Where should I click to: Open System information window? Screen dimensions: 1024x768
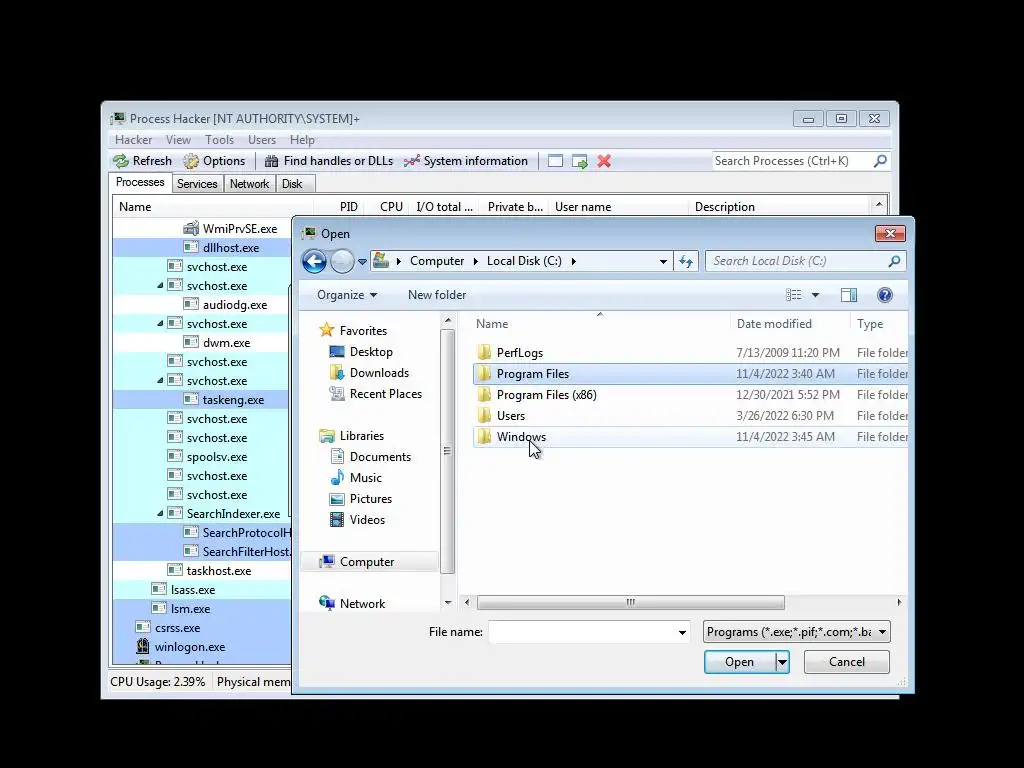pos(466,161)
